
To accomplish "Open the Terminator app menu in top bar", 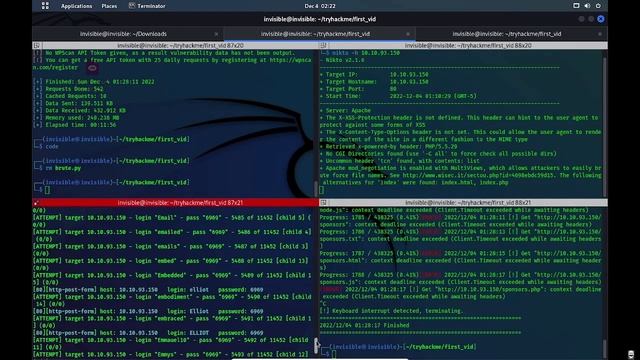I will coord(147,6).
